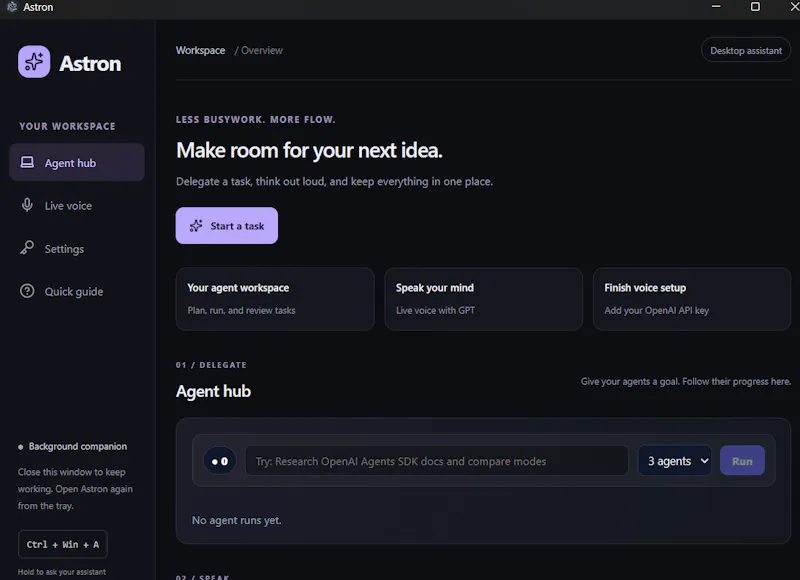
Task: Open the Finish voice setup card
Action: (692, 299)
